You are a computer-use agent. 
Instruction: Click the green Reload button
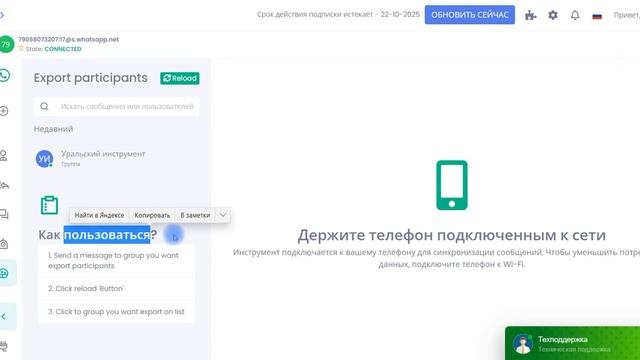click(180, 78)
